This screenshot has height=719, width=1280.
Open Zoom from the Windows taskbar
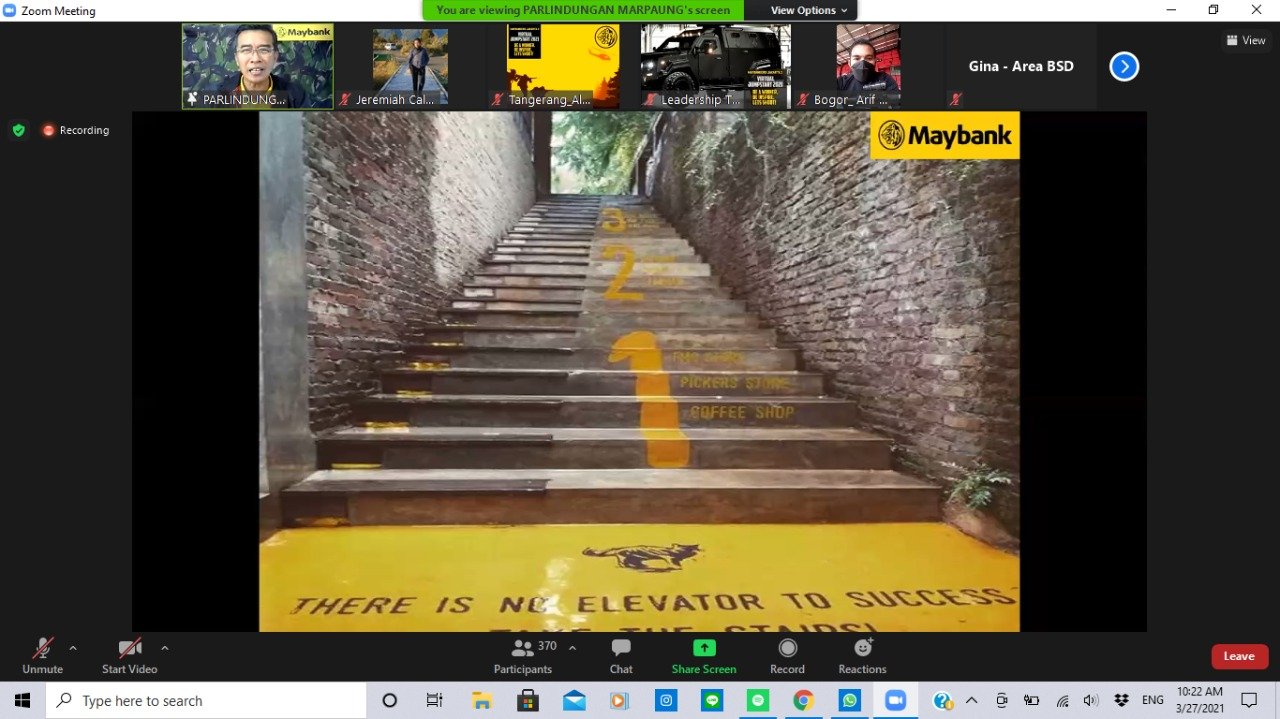[x=896, y=700]
